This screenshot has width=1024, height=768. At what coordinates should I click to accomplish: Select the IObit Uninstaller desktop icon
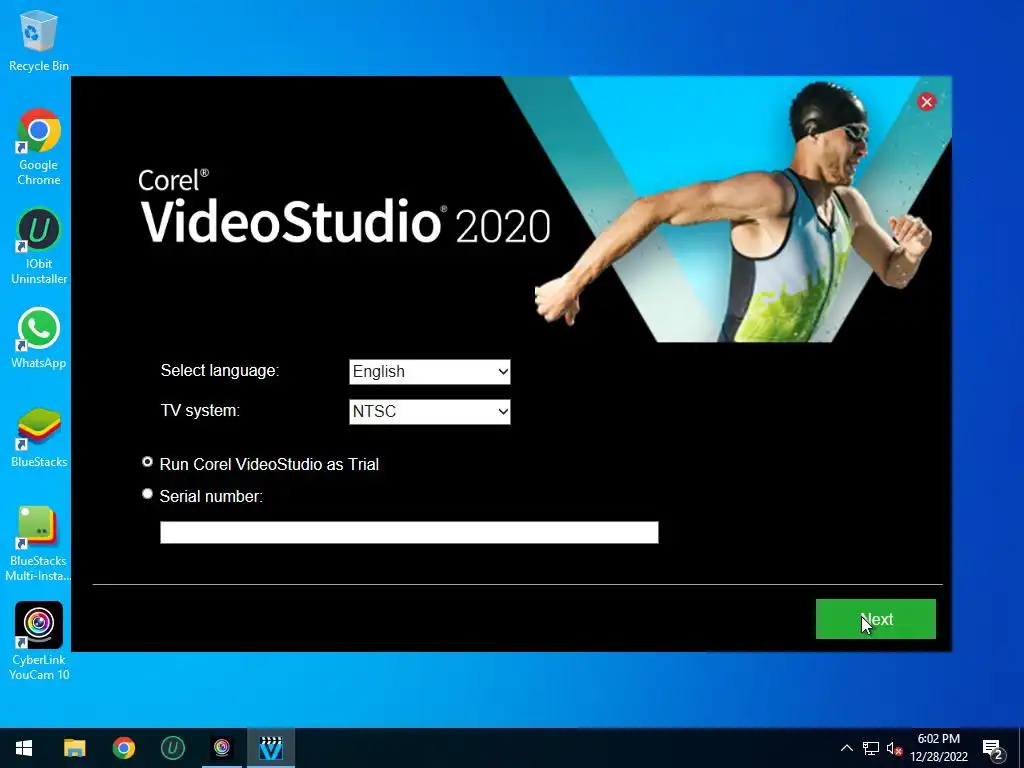tap(39, 246)
